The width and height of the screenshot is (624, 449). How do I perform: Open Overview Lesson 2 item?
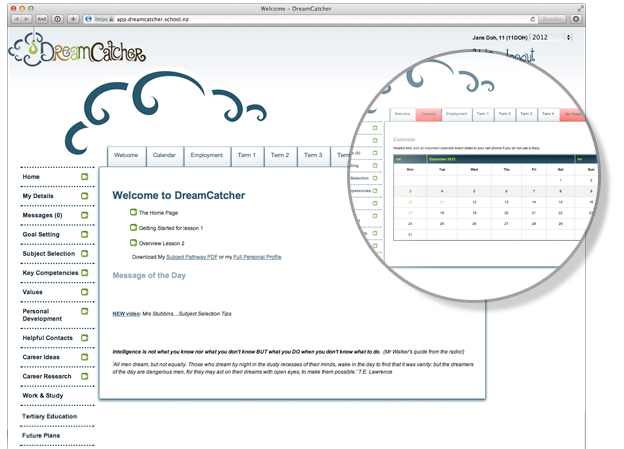(x=162, y=243)
